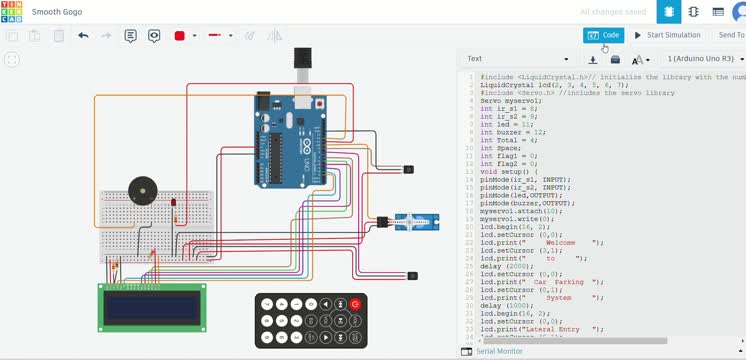Open the notes tool icon
Image resolution: width=746 pixels, height=360 pixels.
click(130, 36)
